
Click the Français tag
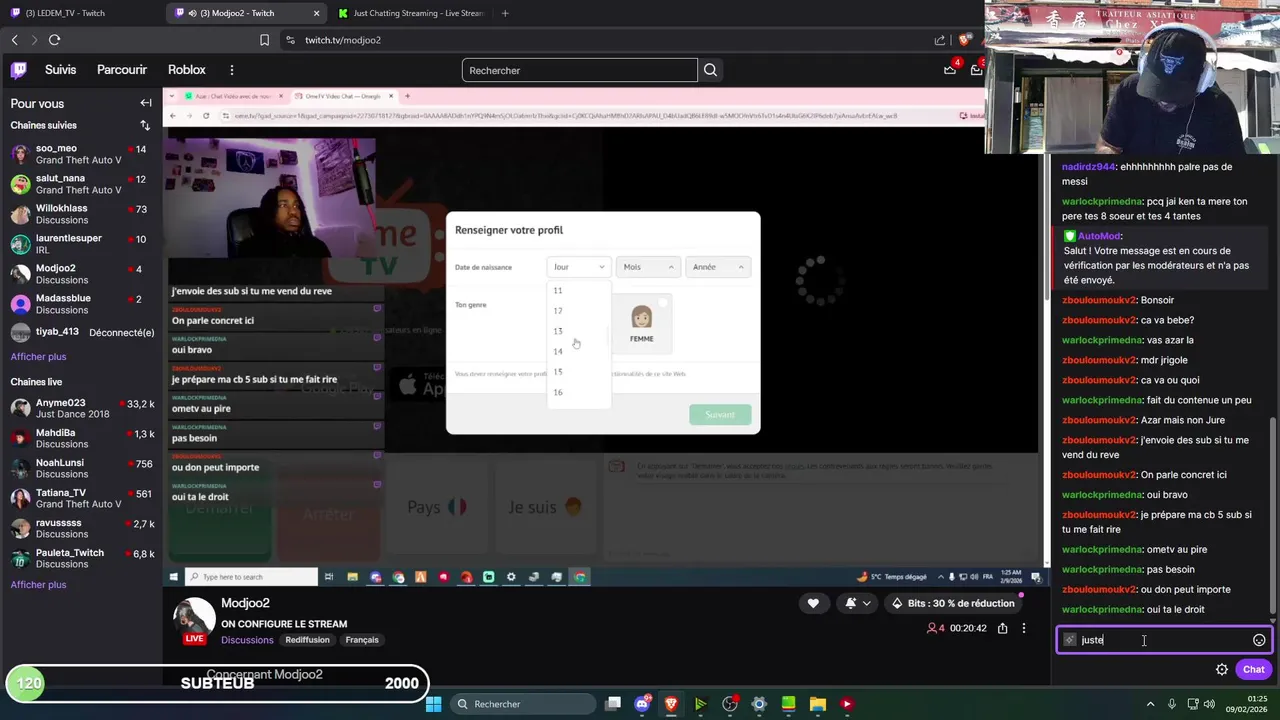tap(362, 640)
